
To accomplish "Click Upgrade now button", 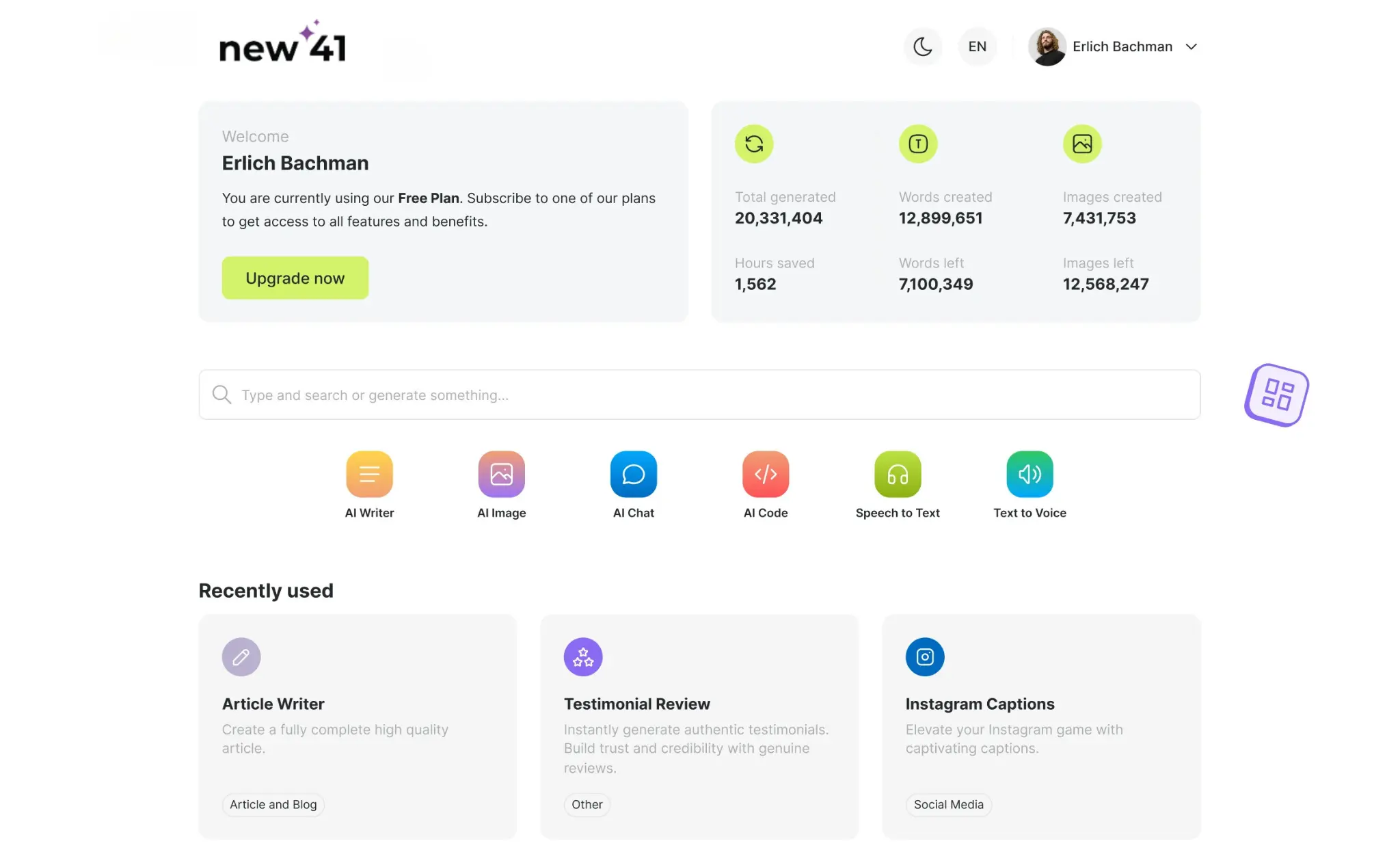I will tap(295, 277).
